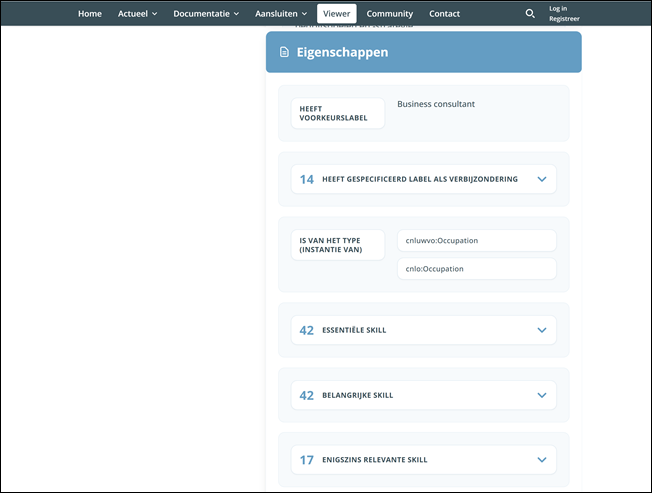
Task: Select the Viewer tab
Action: 337,14
